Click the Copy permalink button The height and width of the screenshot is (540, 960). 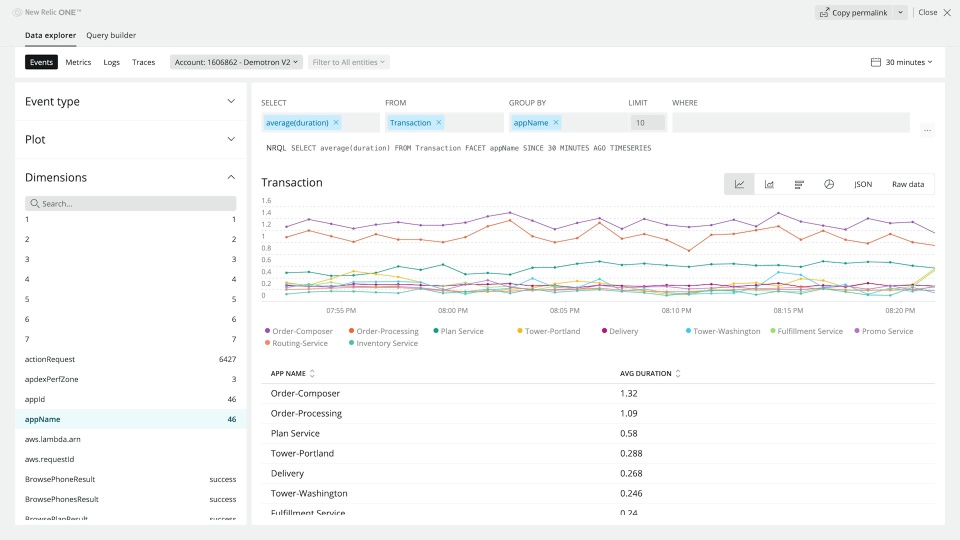pos(855,12)
